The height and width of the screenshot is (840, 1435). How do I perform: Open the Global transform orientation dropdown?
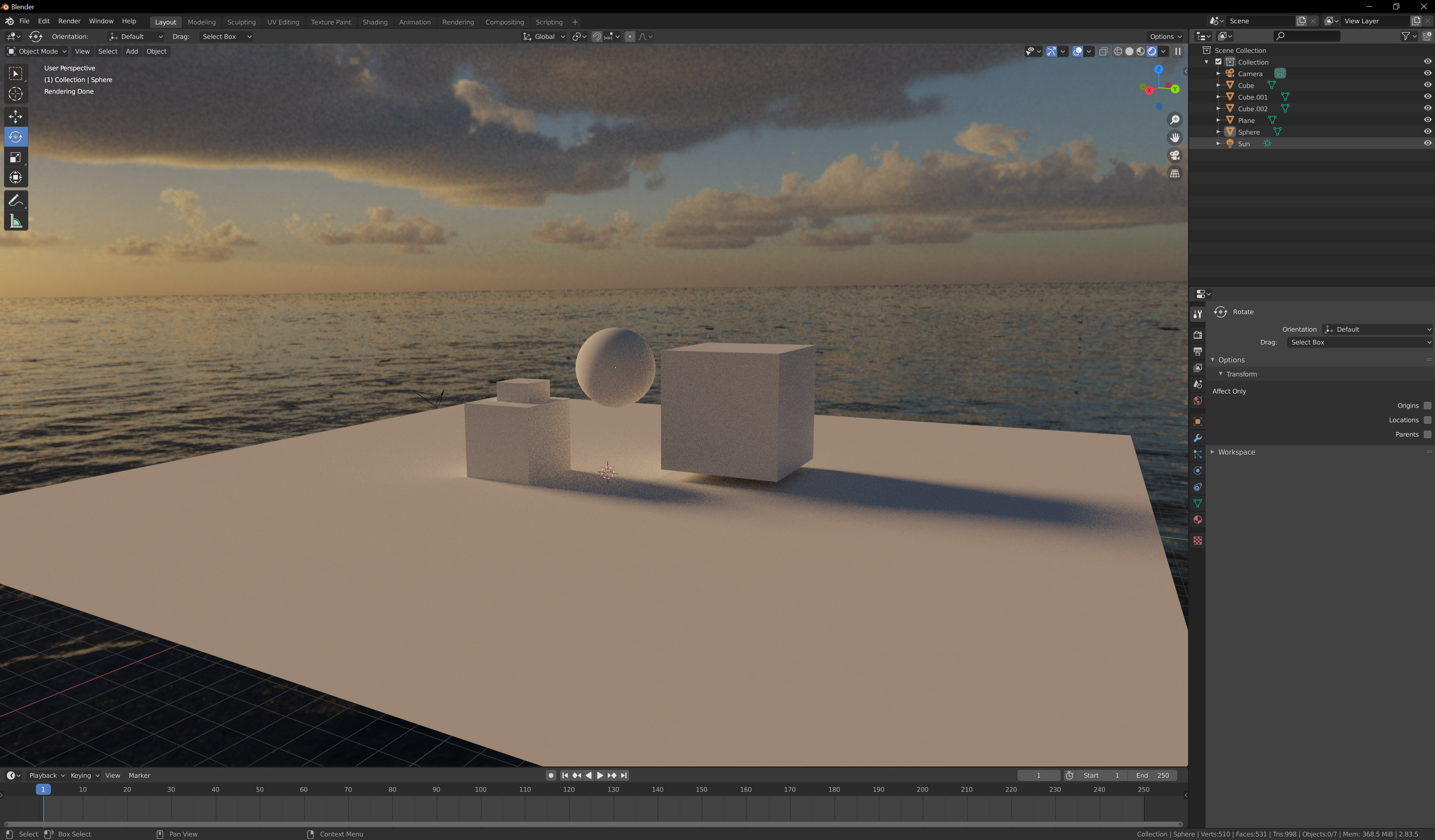[544, 37]
